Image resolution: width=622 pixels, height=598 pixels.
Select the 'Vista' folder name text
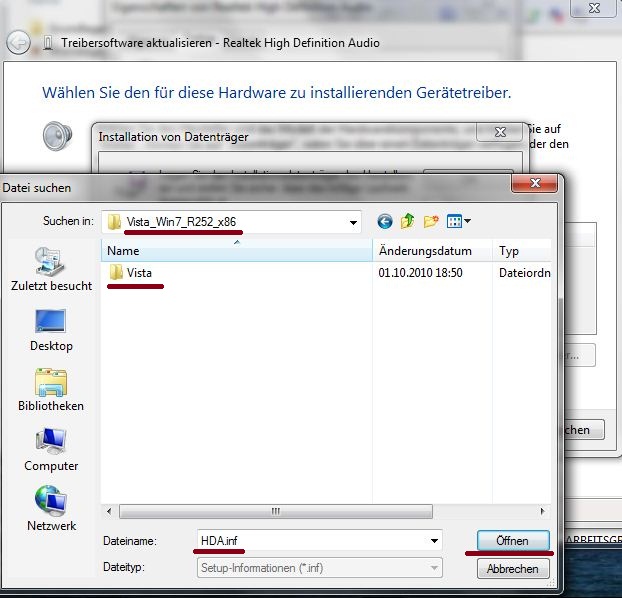139,273
